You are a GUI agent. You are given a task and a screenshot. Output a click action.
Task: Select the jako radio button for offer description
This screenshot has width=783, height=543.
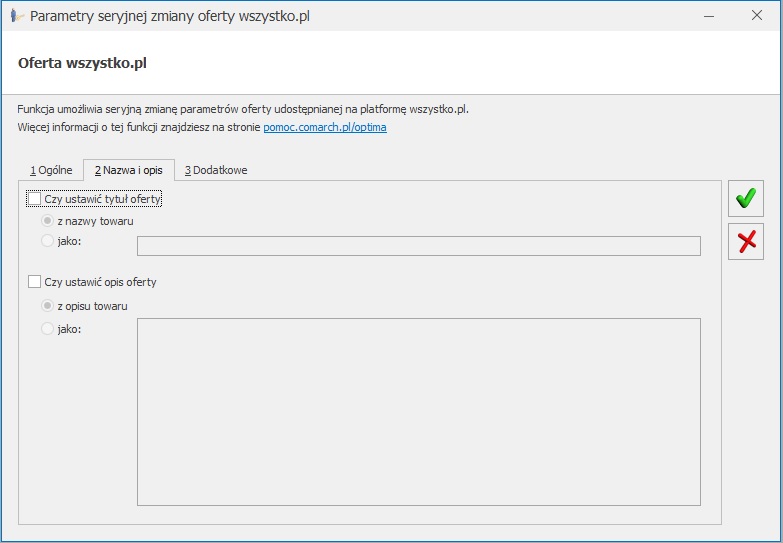click(47, 329)
